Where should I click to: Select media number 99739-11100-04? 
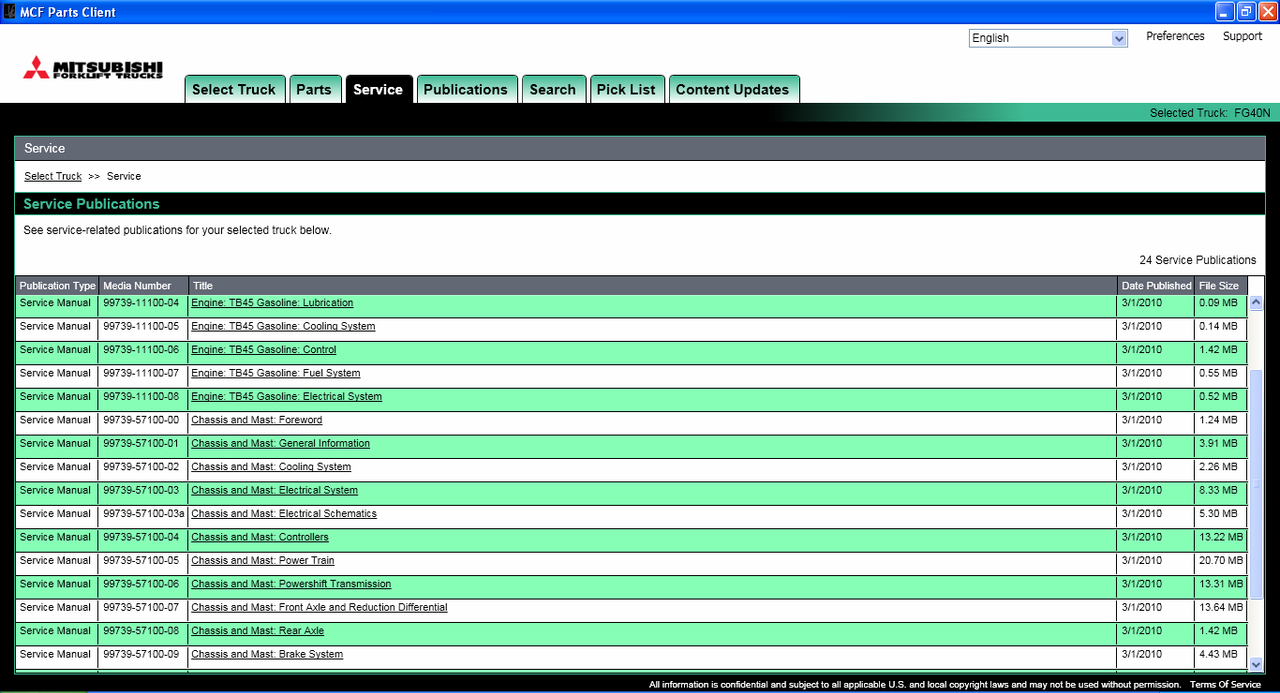coord(143,303)
